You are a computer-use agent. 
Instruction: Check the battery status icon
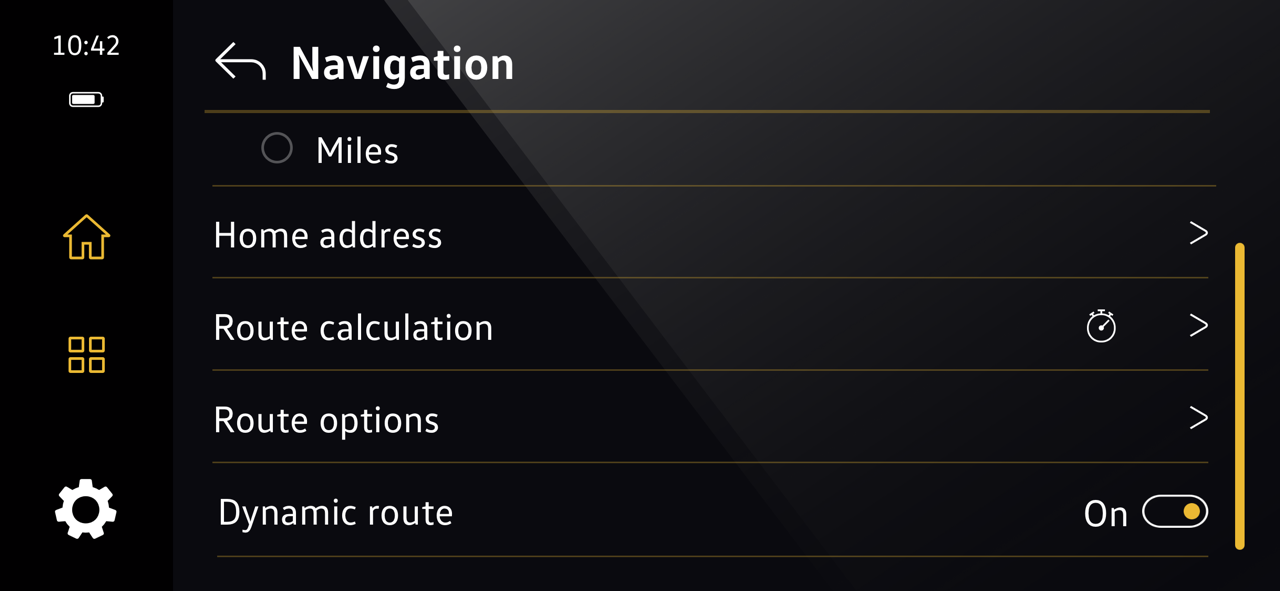86,99
